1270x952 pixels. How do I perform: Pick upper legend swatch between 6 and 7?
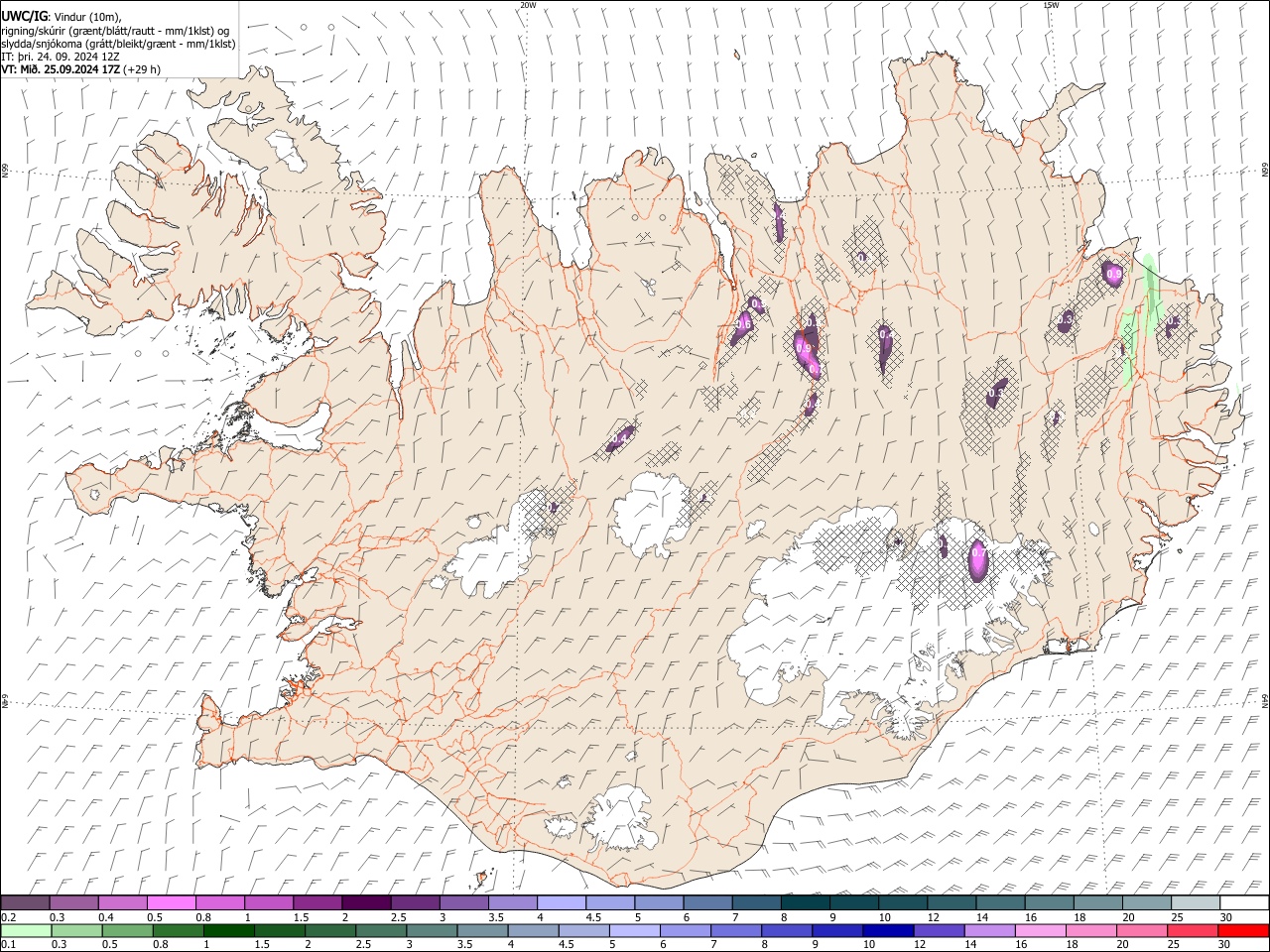(707, 902)
